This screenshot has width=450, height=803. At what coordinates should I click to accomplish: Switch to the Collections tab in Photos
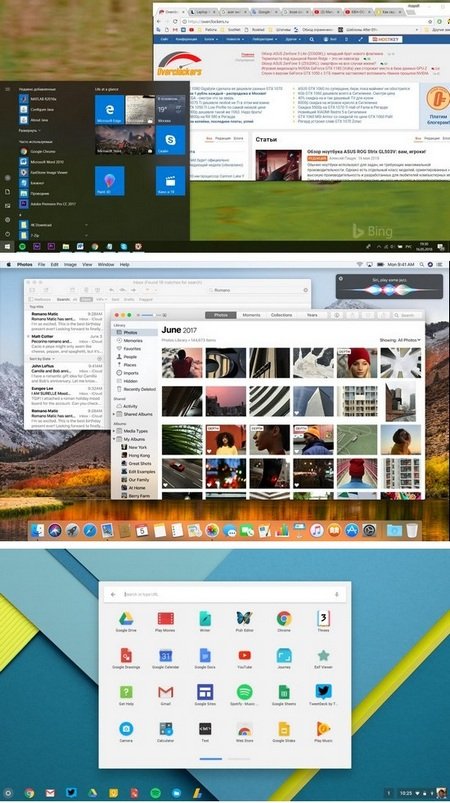pyautogui.click(x=281, y=315)
